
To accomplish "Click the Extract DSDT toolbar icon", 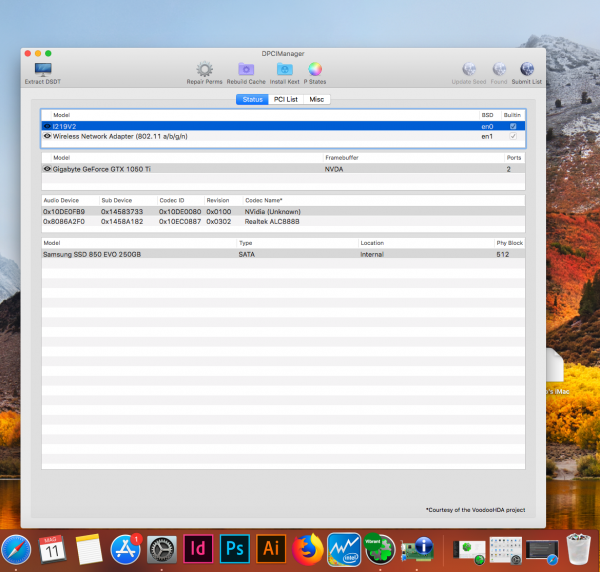I will click(x=43, y=70).
